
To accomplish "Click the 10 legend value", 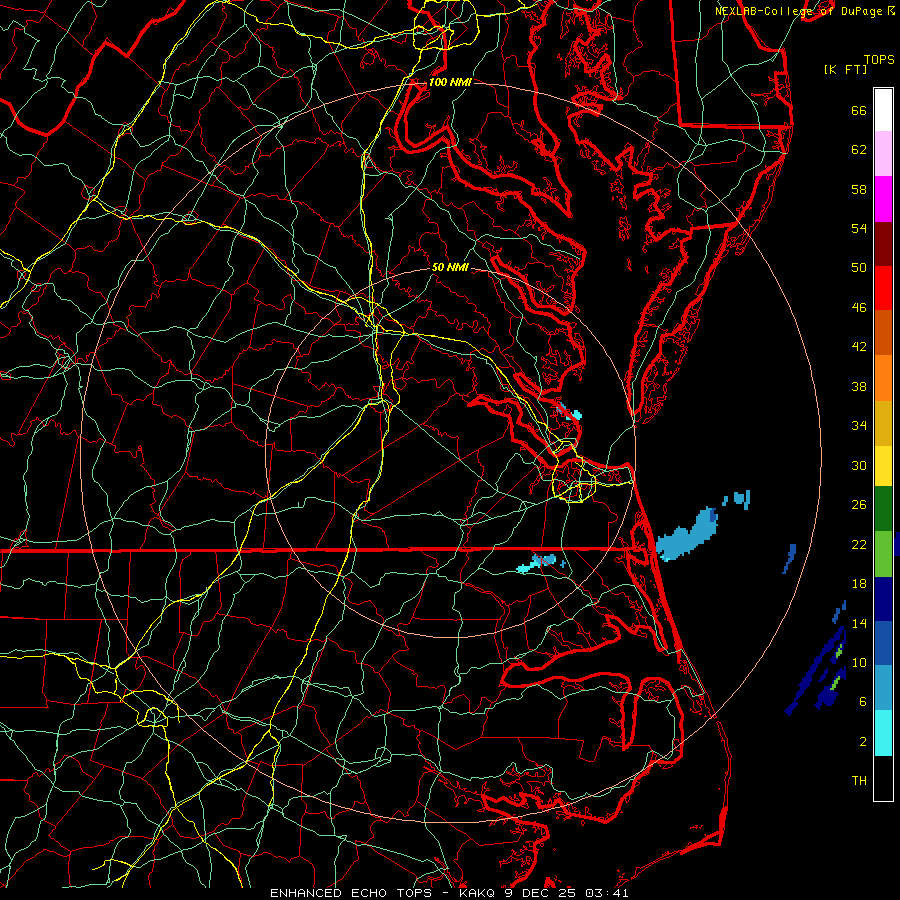I will point(859,662).
